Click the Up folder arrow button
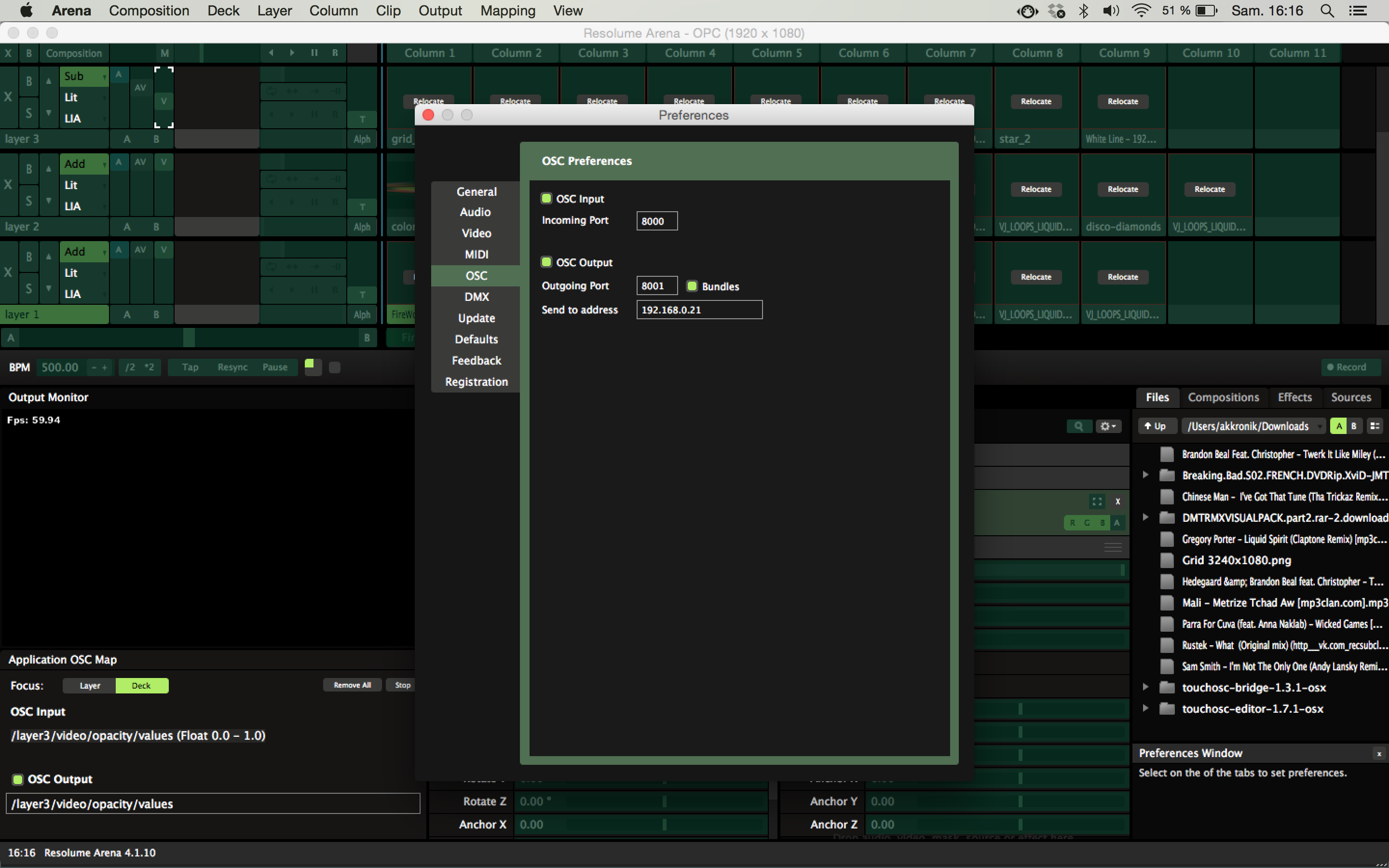 click(x=1155, y=426)
